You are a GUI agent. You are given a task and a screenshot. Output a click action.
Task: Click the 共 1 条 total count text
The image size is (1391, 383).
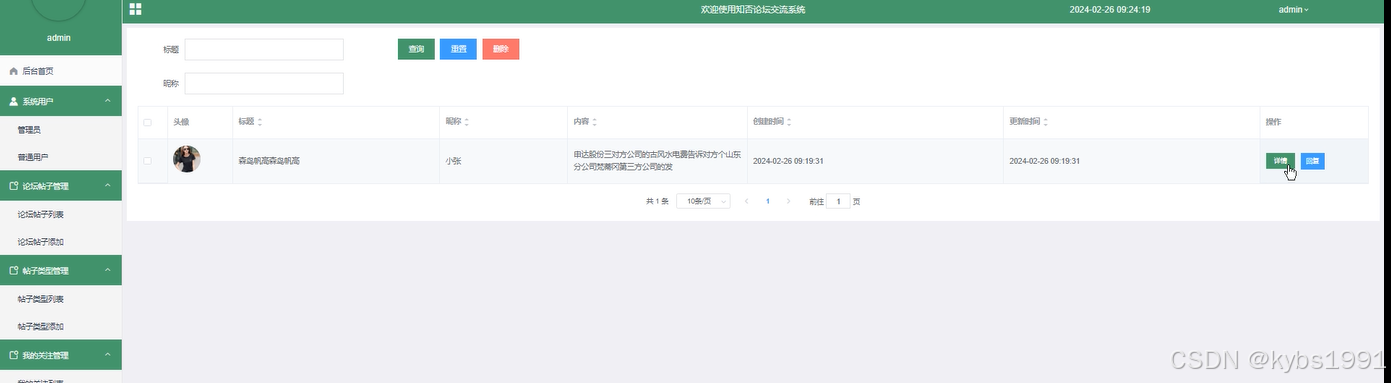point(657,201)
